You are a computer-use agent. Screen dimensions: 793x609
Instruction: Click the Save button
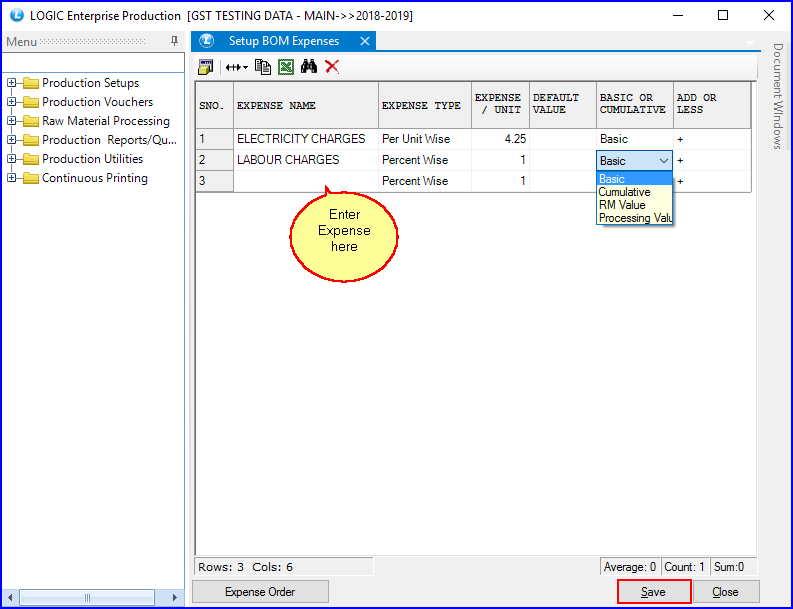[653, 592]
